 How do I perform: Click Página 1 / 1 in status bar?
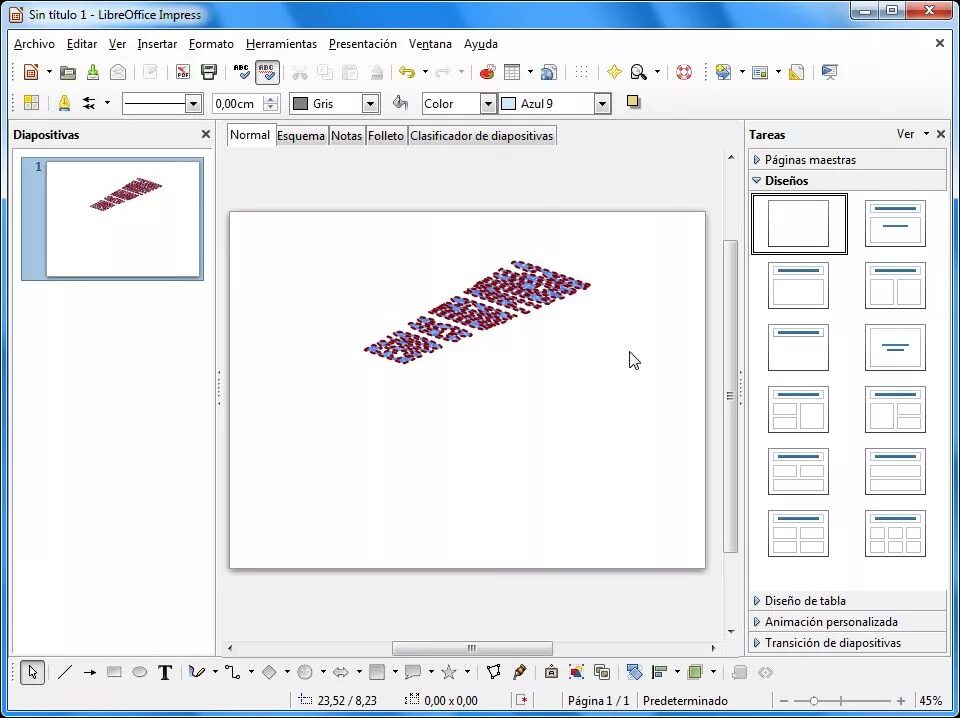(598, 701)
